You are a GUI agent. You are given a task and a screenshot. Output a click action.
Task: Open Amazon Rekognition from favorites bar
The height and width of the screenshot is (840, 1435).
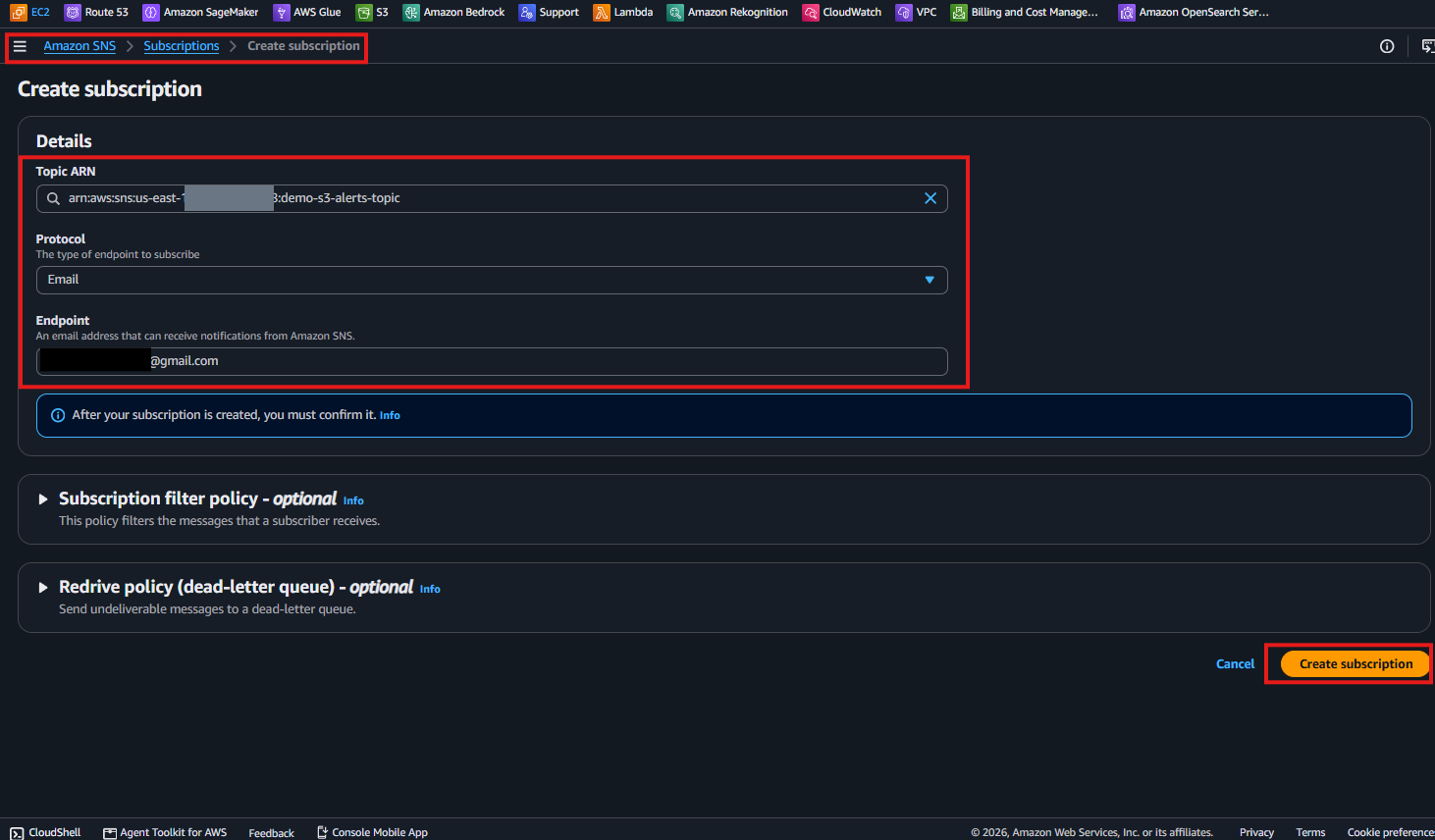click(727, 12)
